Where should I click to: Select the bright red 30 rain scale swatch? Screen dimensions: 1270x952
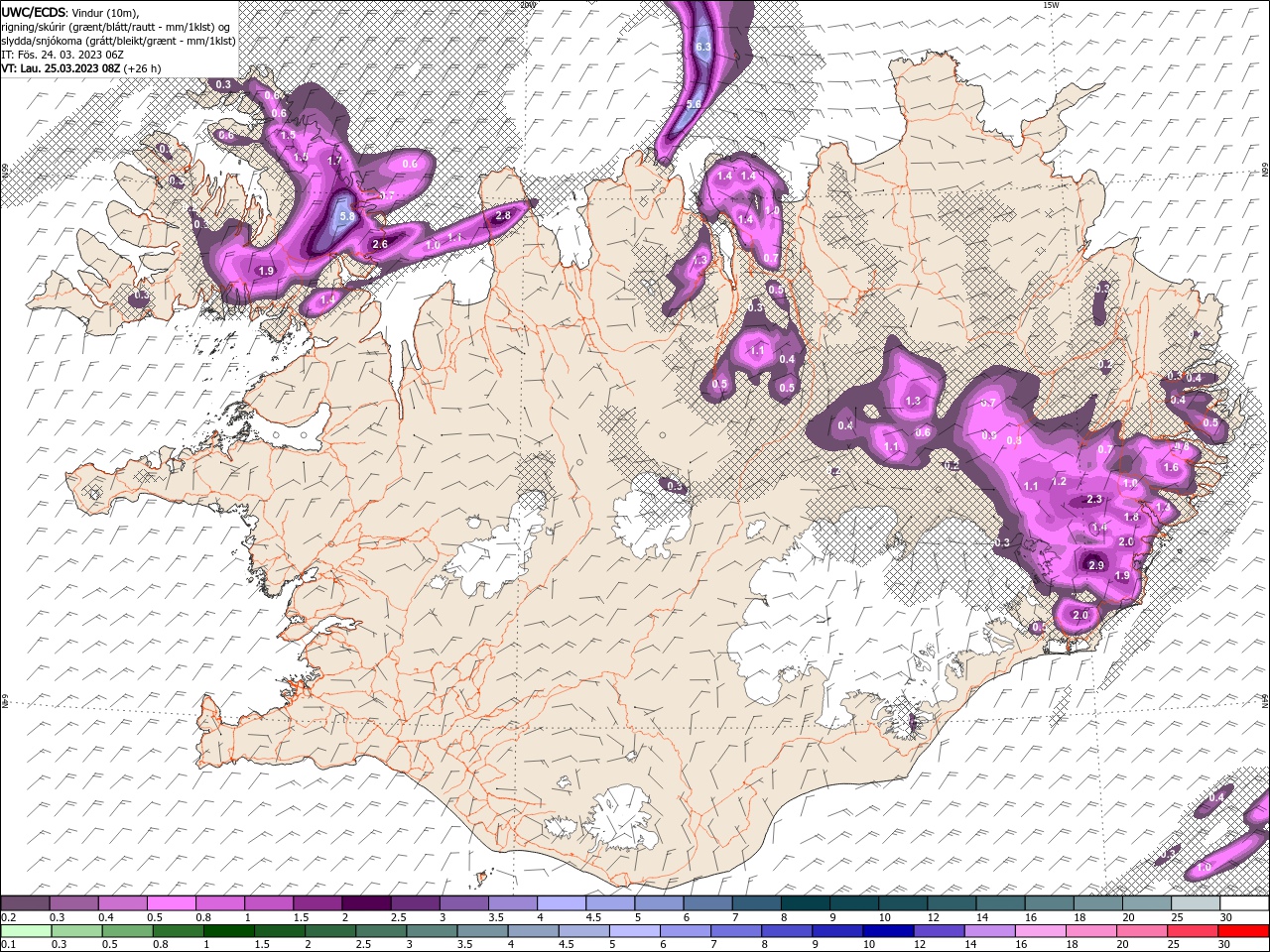pos(1242,931)
